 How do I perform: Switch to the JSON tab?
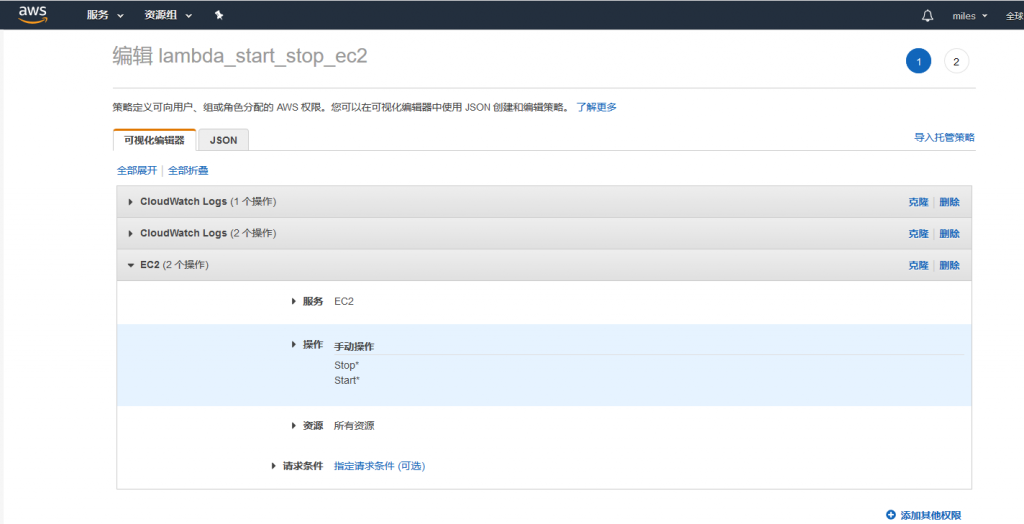click(x=223, y=141)
